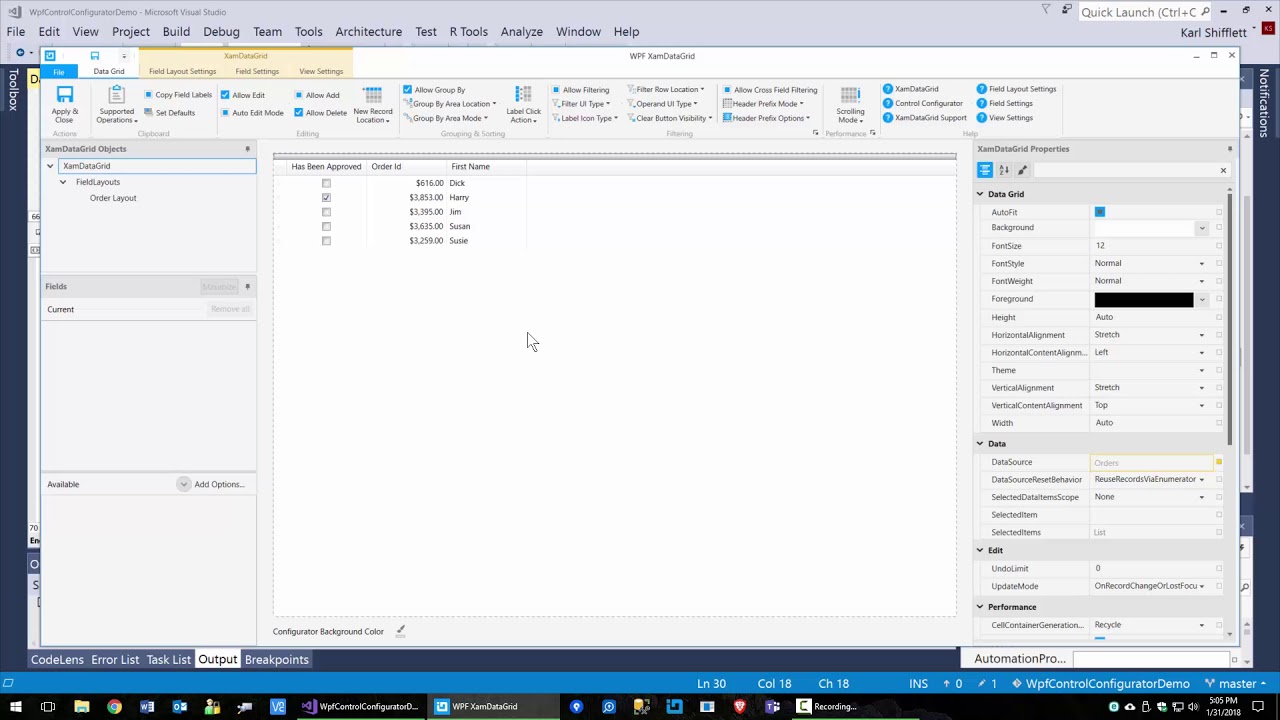This screenshot has width=1280, height=720.
Task: Open Word from the taskbar
Action: click(147, 707)
